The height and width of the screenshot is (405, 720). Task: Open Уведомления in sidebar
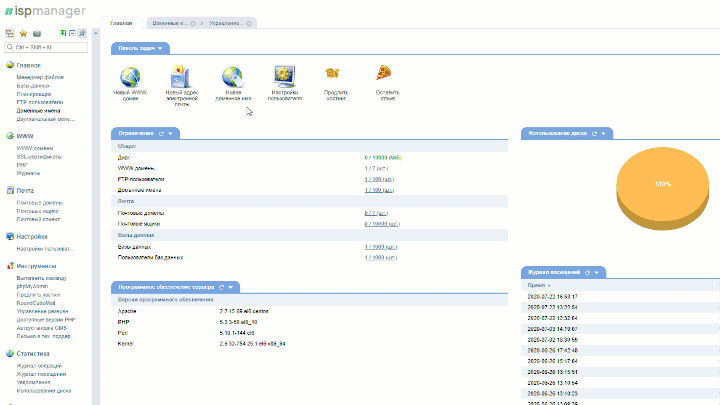[34, 382]
